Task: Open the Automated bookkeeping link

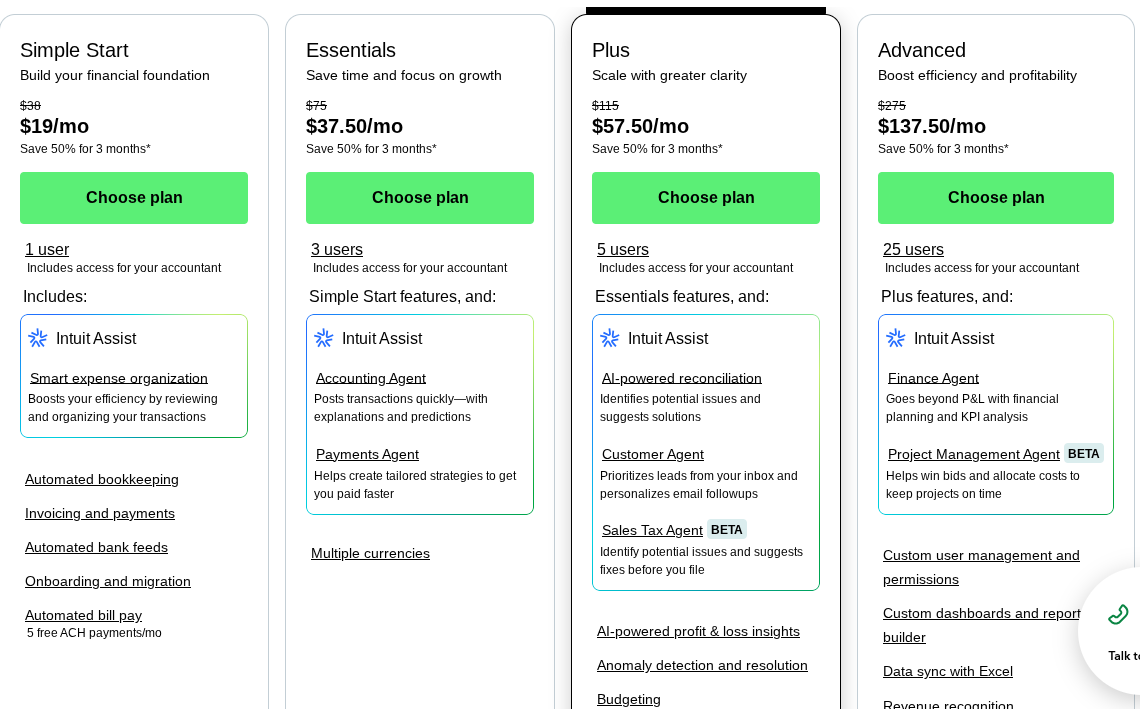Action: coord(102,479)
